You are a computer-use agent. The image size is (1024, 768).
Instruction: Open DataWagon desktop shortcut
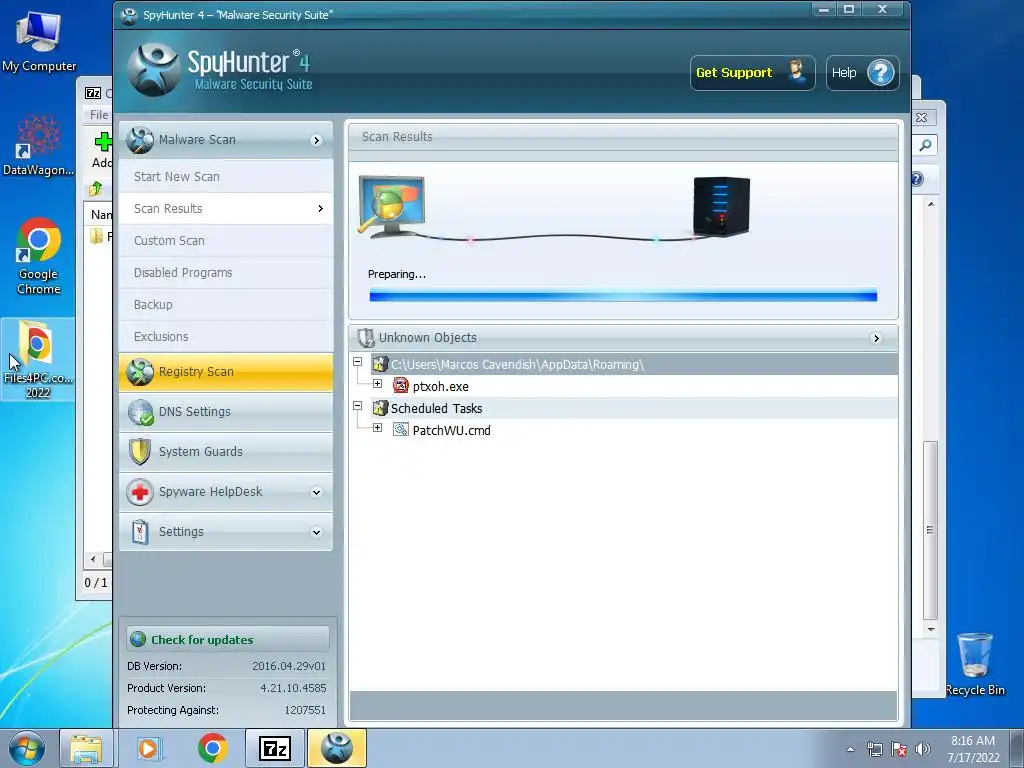pyautogui.click(x=38, y=145)
